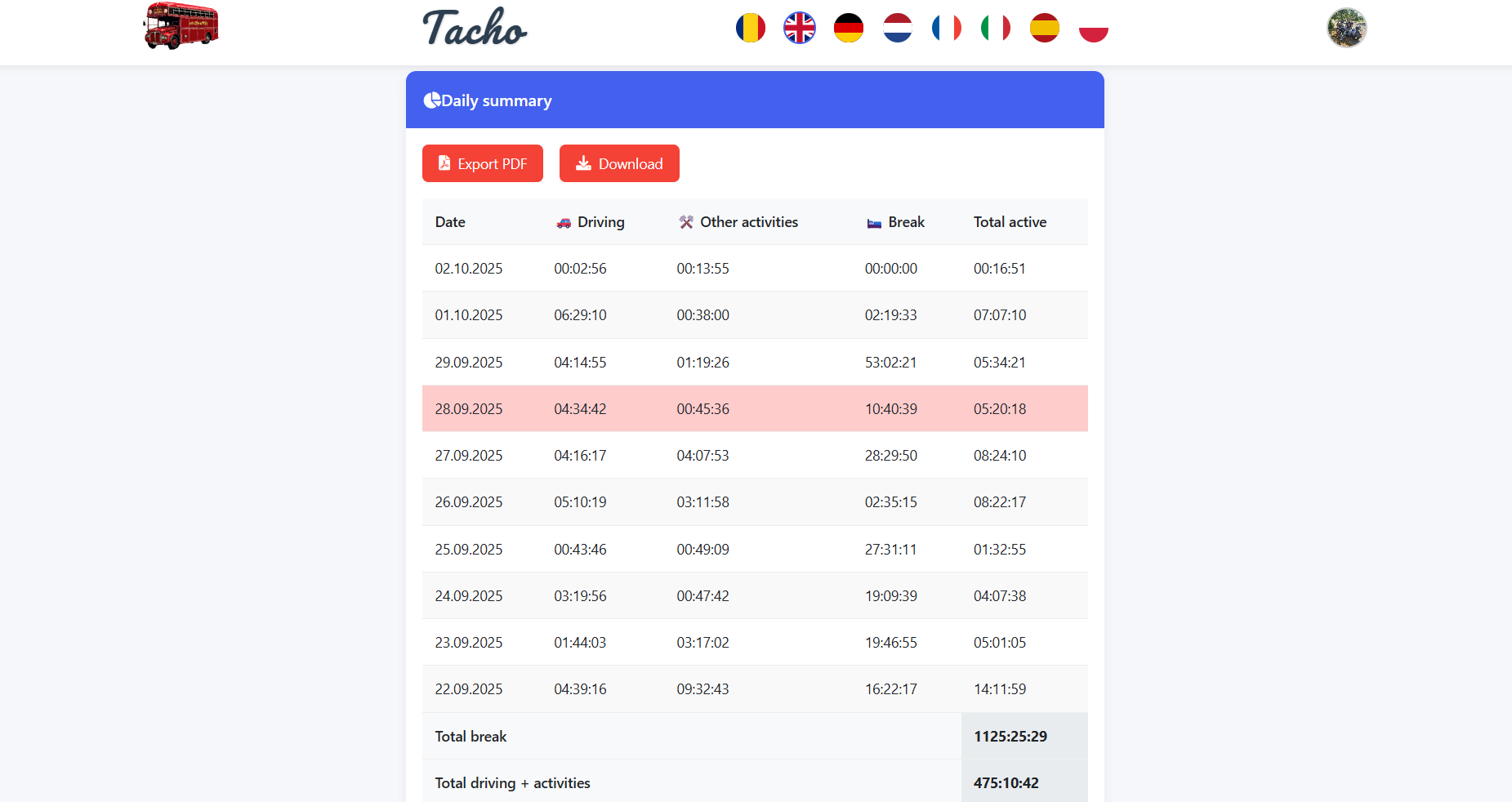The width and height of the screenshot is (1512, 802).
Task: Select the Spanish flag language
Action: pos(1044,28)
